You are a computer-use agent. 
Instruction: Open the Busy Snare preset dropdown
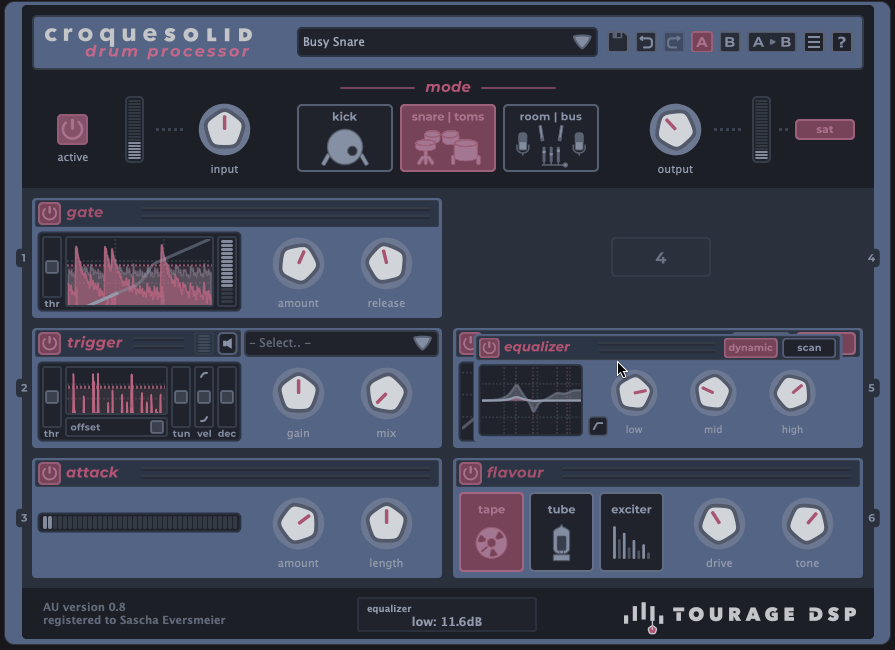[x=447, y=42]
